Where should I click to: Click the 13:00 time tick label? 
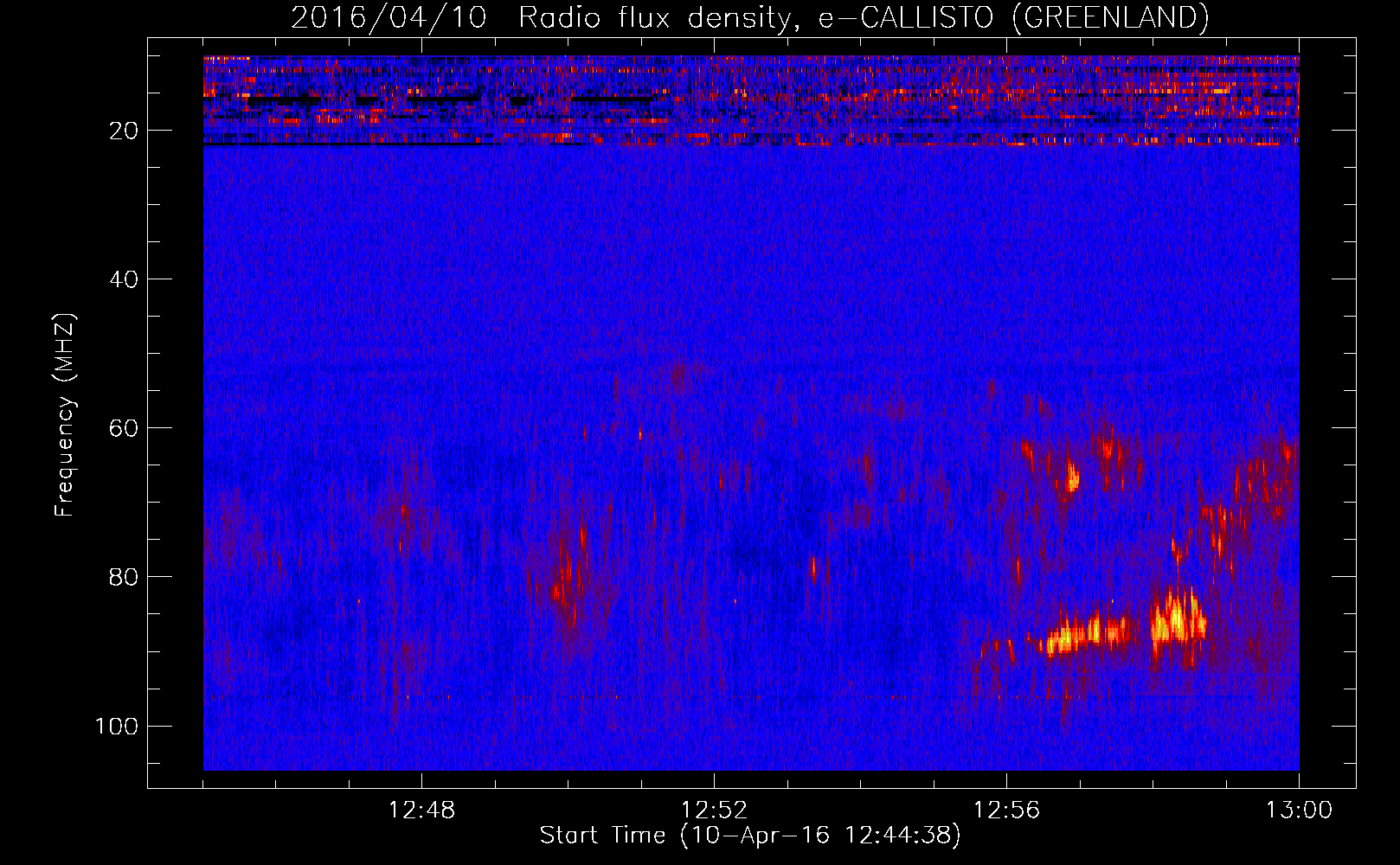pyautogui.click(x=1299, y=811)
